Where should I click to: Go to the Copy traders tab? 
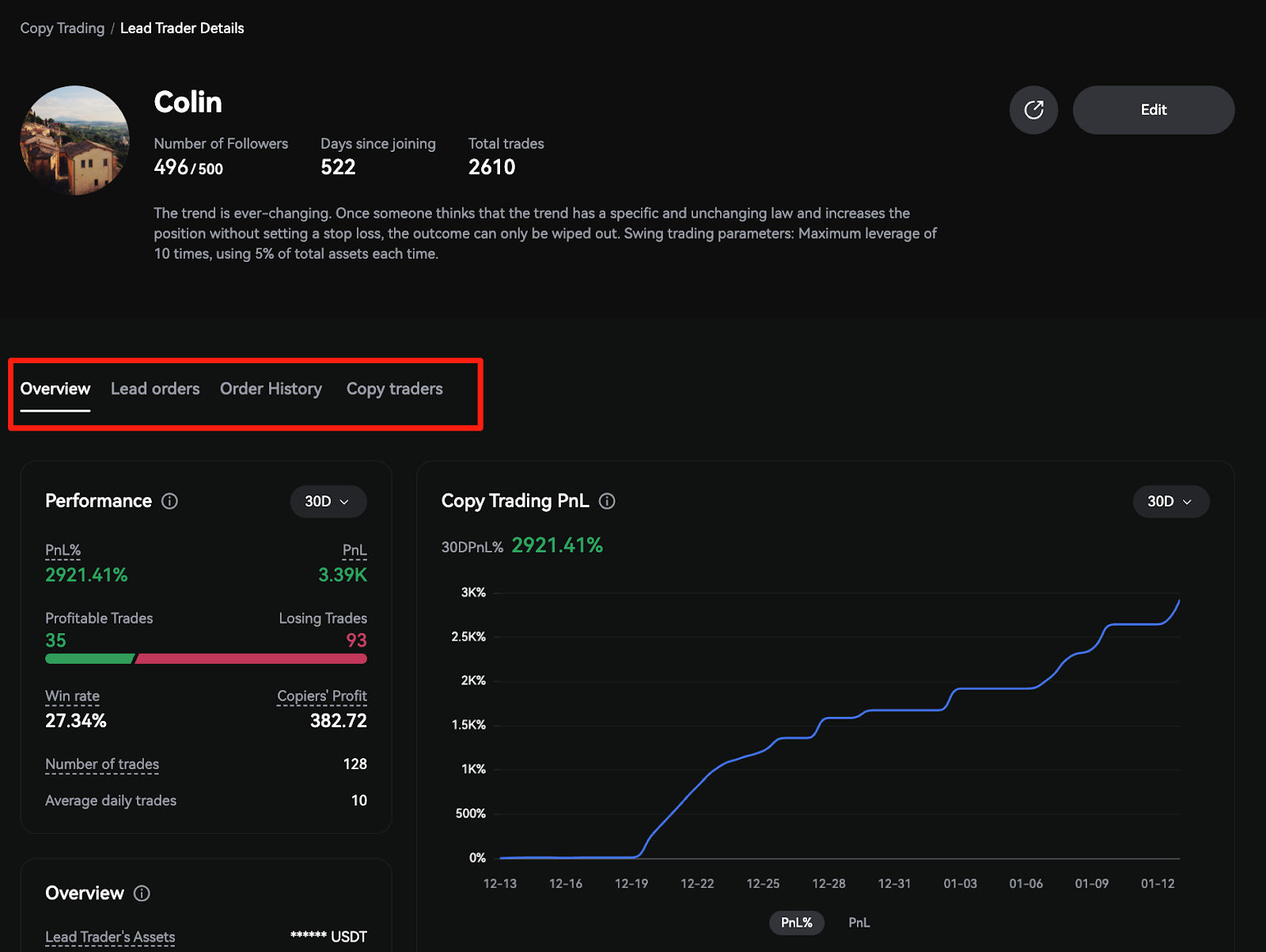pos(394,389)
